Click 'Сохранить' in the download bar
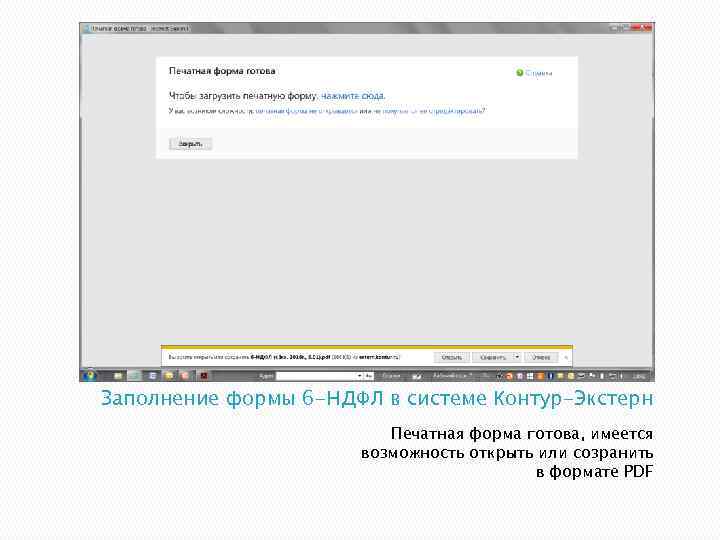Screen dimensions: 720x540 (x=493, y=357)
